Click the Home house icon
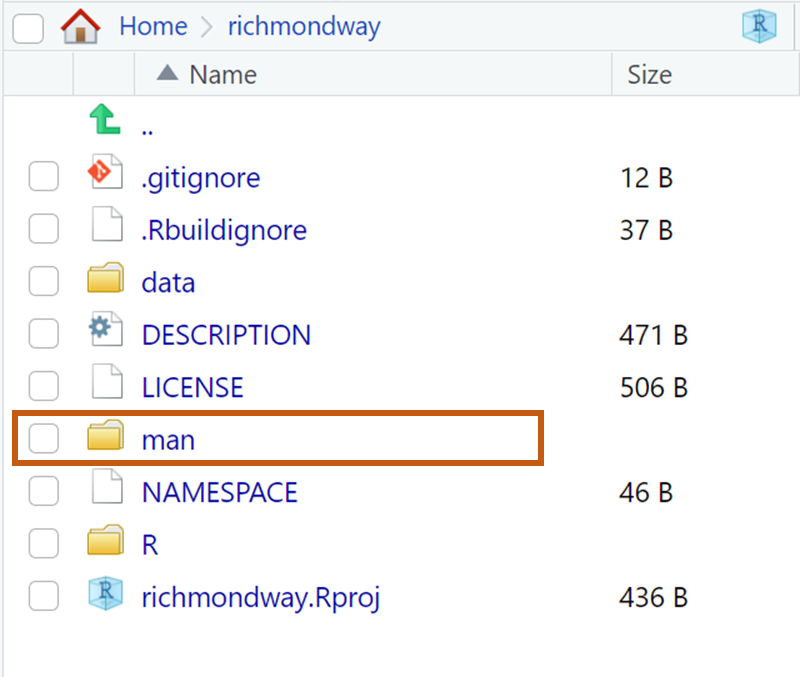Image resolution: width=800 pixels, height=677 pixels. click(81, 26)
